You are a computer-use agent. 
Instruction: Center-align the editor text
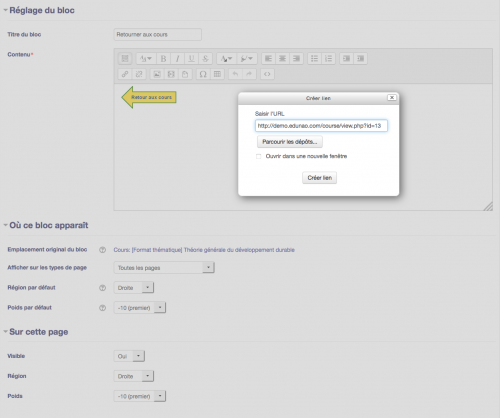(x=282, y=59)
